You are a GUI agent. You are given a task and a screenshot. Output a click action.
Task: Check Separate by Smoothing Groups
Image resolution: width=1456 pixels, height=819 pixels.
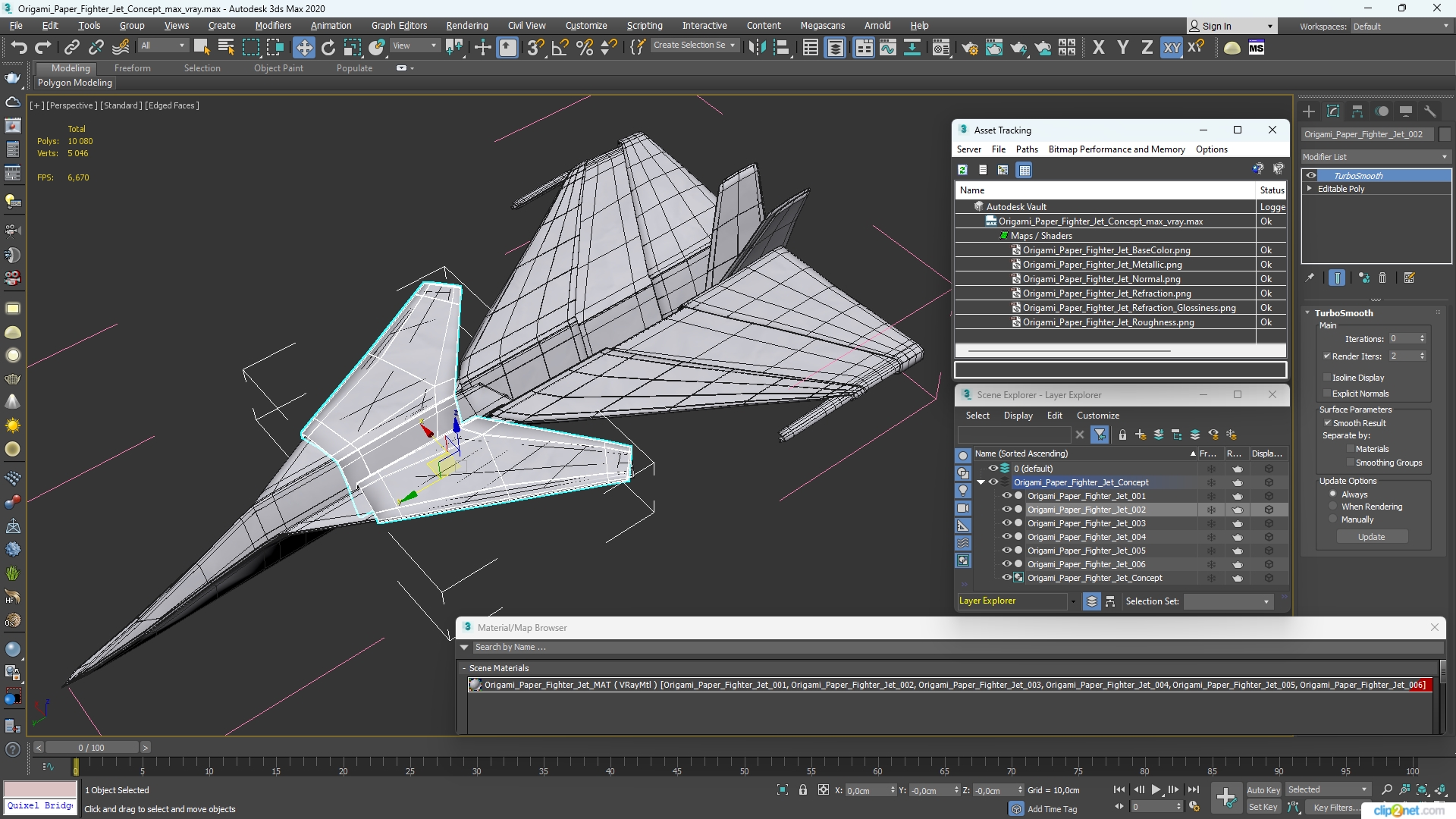pos(1350,463)
